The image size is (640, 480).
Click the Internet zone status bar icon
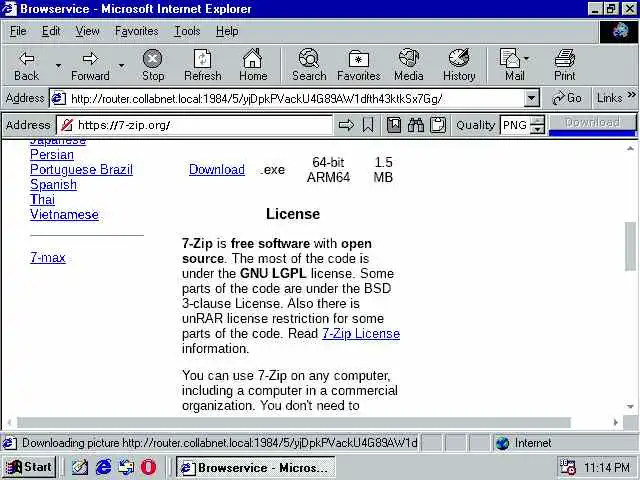502,443
